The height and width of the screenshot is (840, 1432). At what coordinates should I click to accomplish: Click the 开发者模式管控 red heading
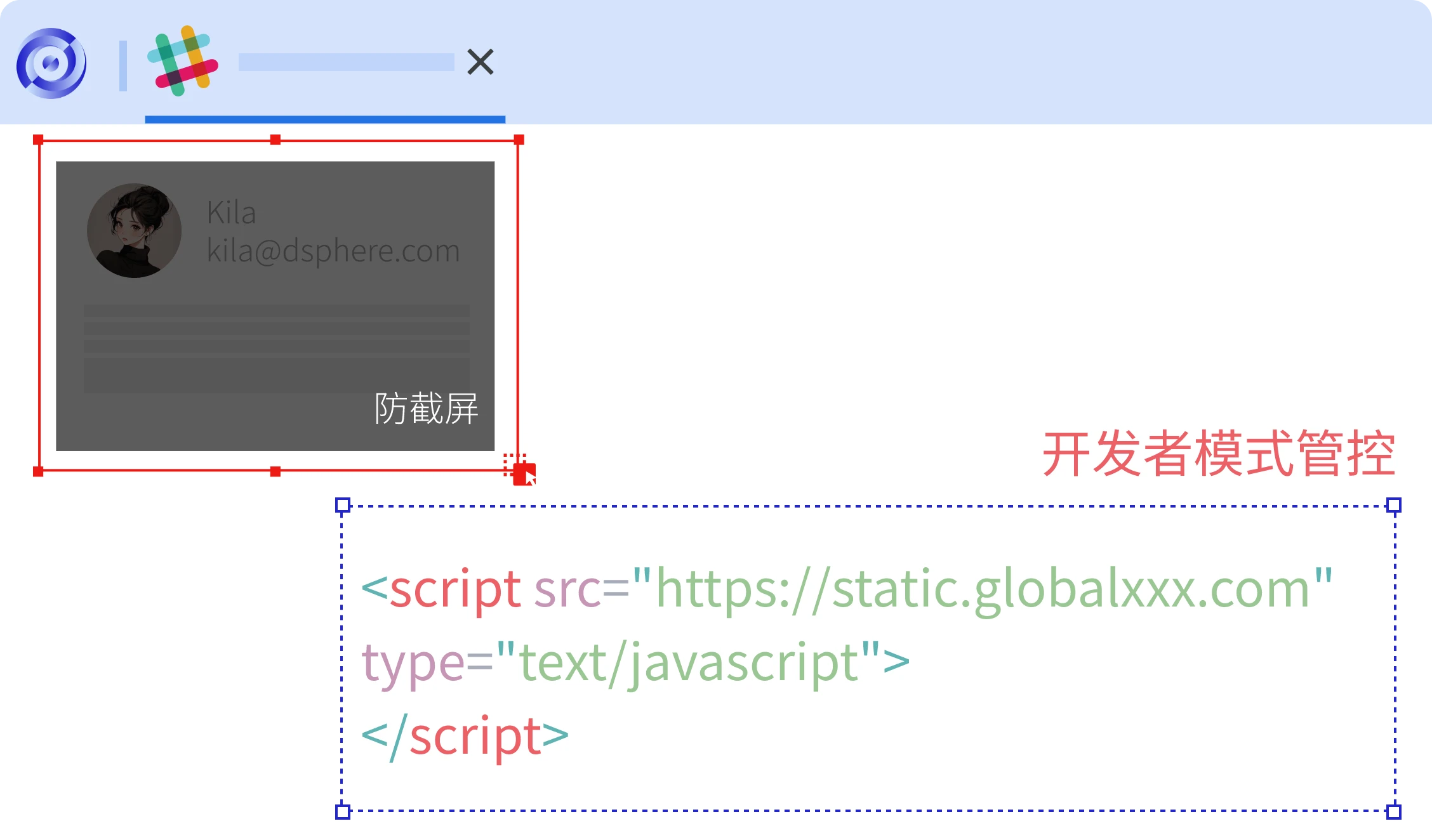click(x=1219, y=453)
